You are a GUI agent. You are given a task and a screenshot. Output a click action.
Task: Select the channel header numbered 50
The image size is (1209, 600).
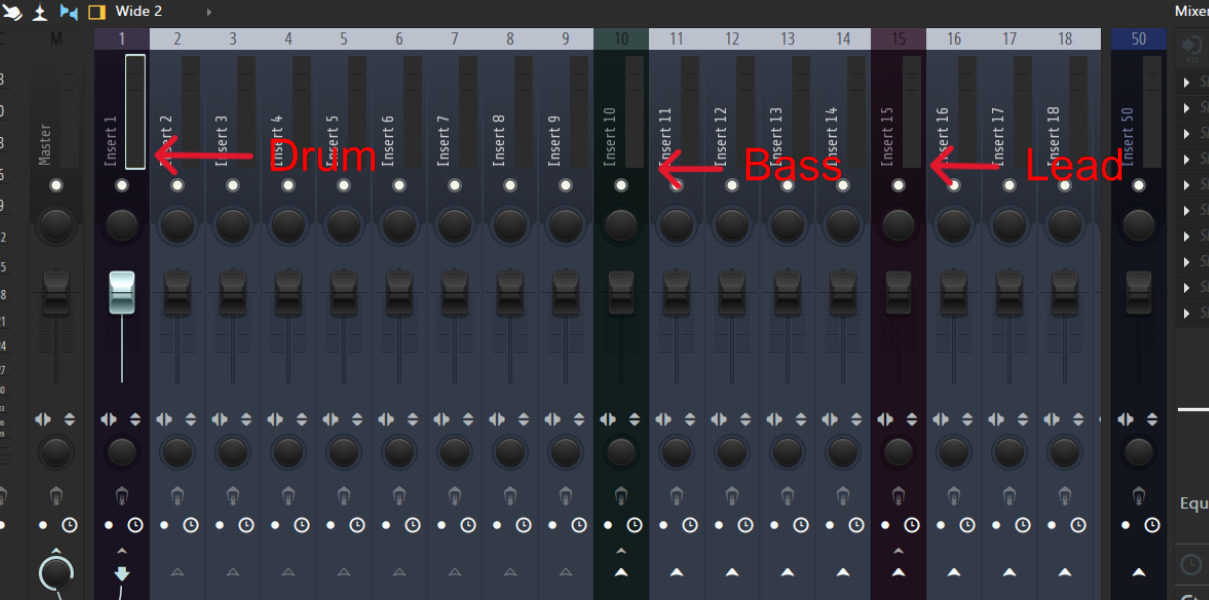click(1138, 38)
